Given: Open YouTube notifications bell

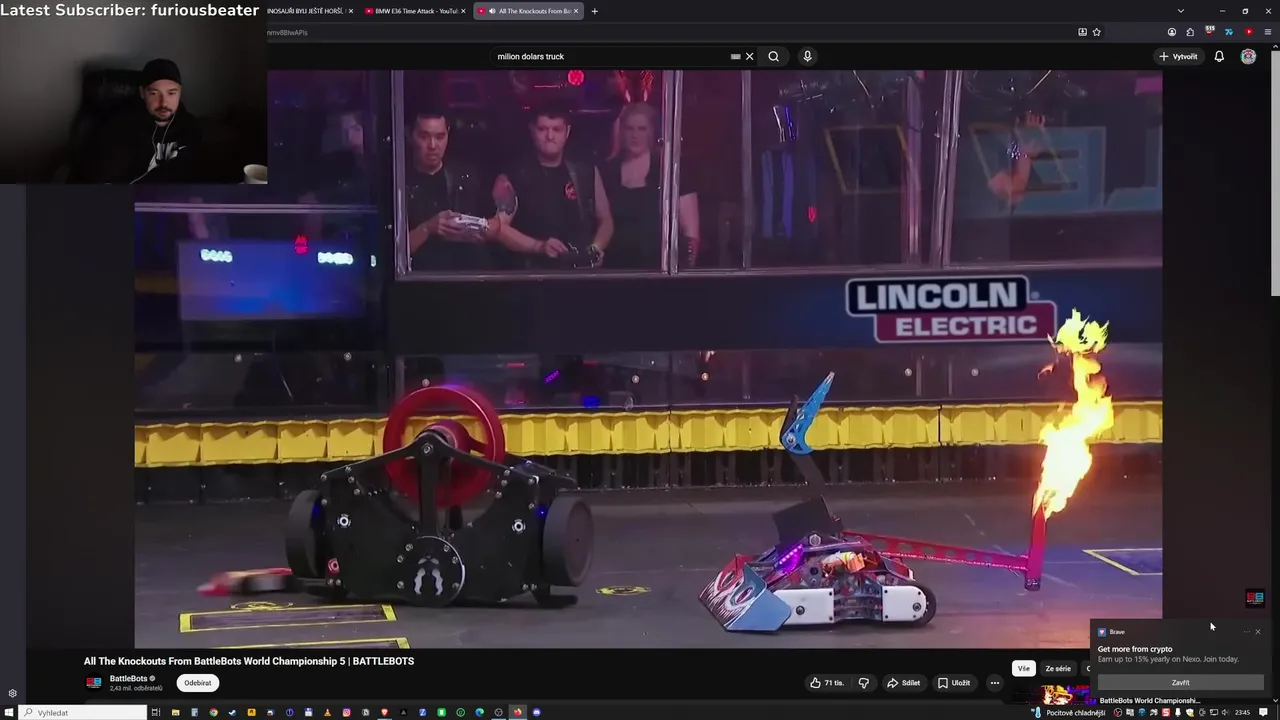Looking at the screenshot, I should [1219, 56].
